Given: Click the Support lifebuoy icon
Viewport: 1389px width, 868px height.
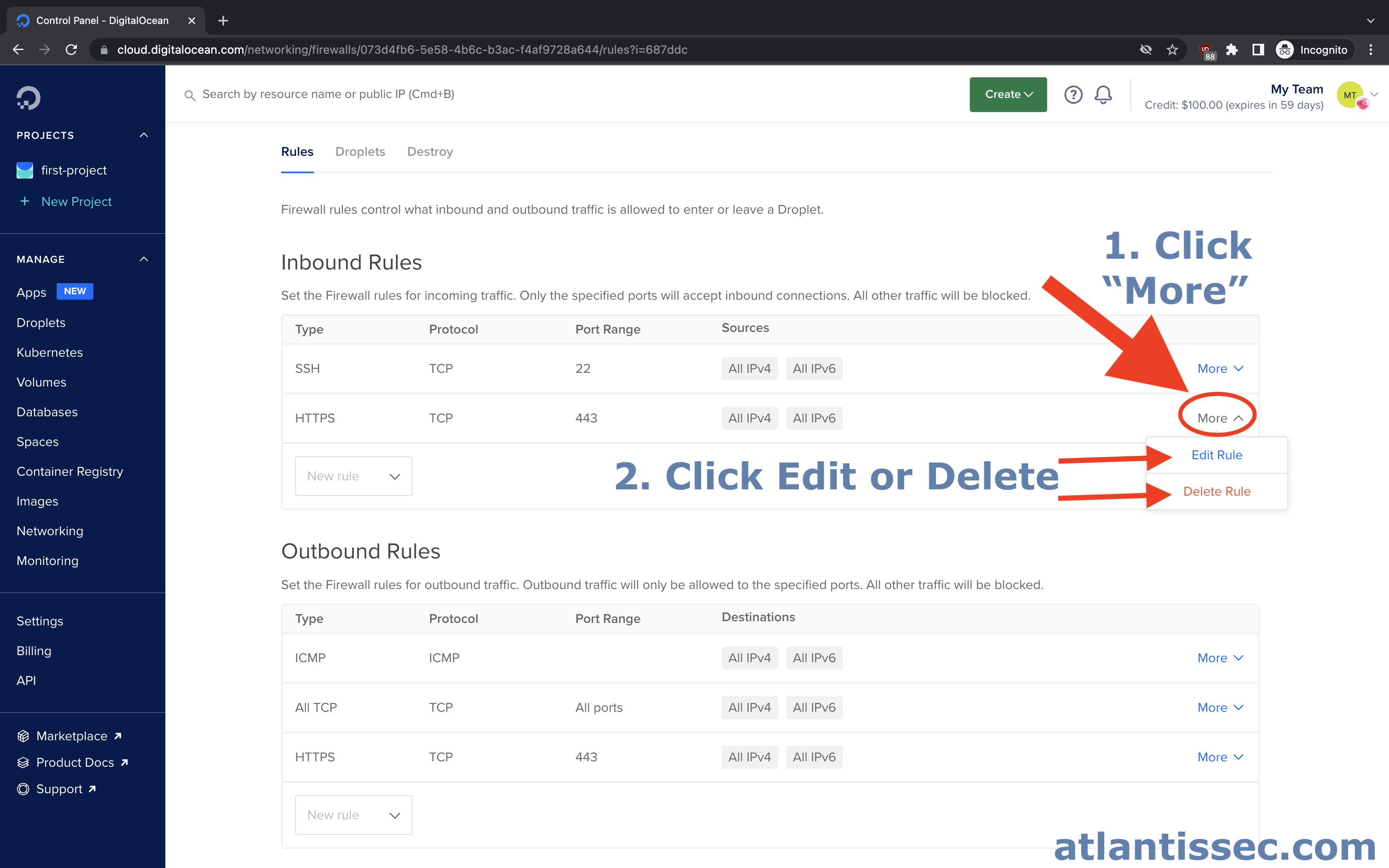Looking at the screenshot, I should click(x=23, y=789).
